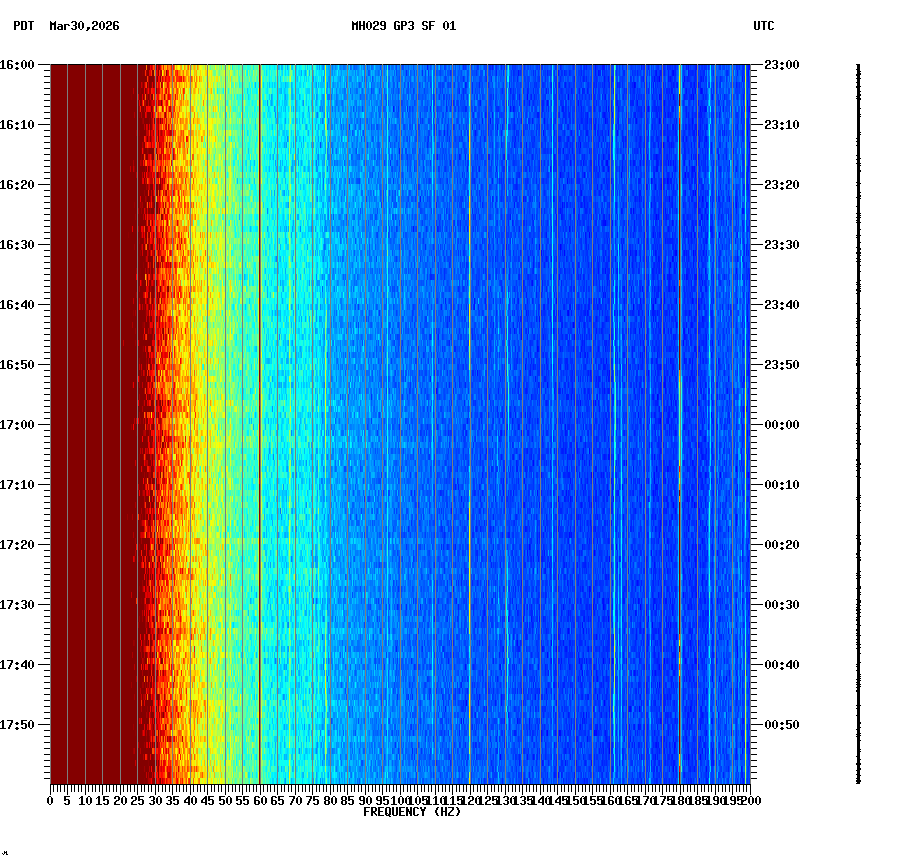Viewport: 902px width, 864px height.
Task: Click the 100 Hz frequency label
Action: point(398,800)
